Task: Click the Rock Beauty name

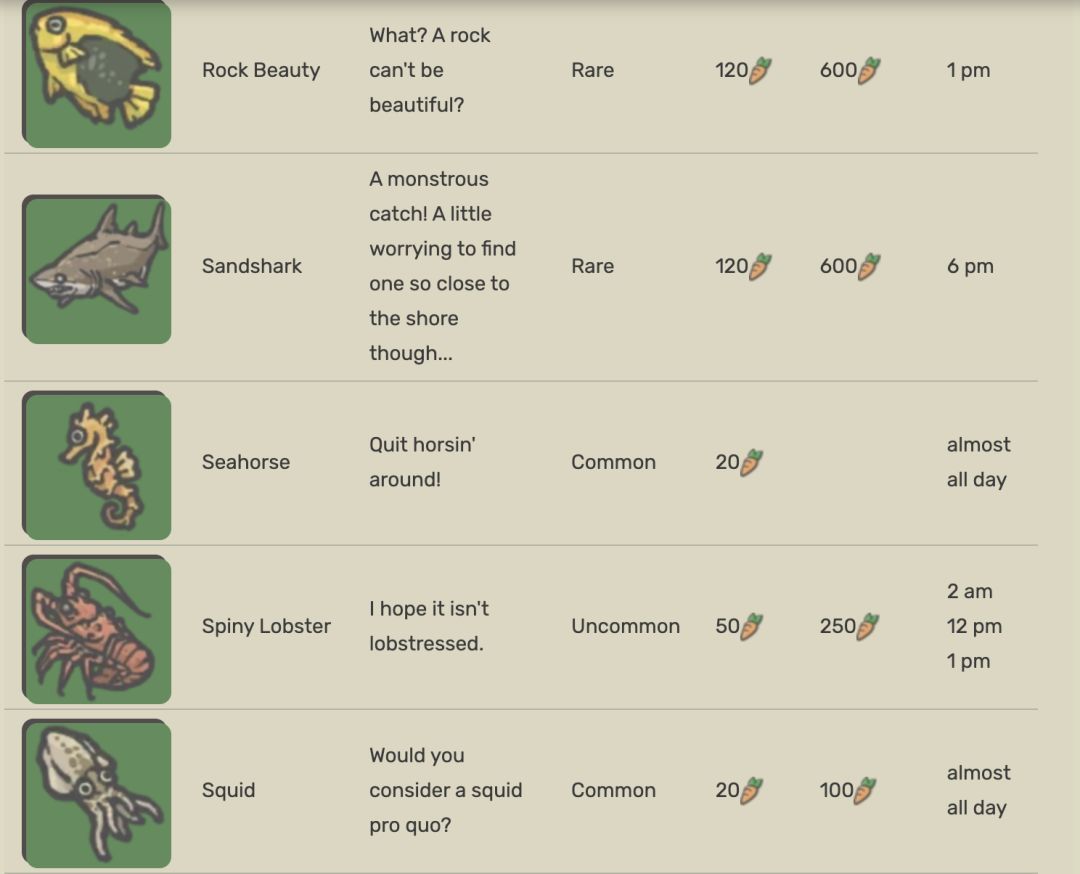Action: 261,70
